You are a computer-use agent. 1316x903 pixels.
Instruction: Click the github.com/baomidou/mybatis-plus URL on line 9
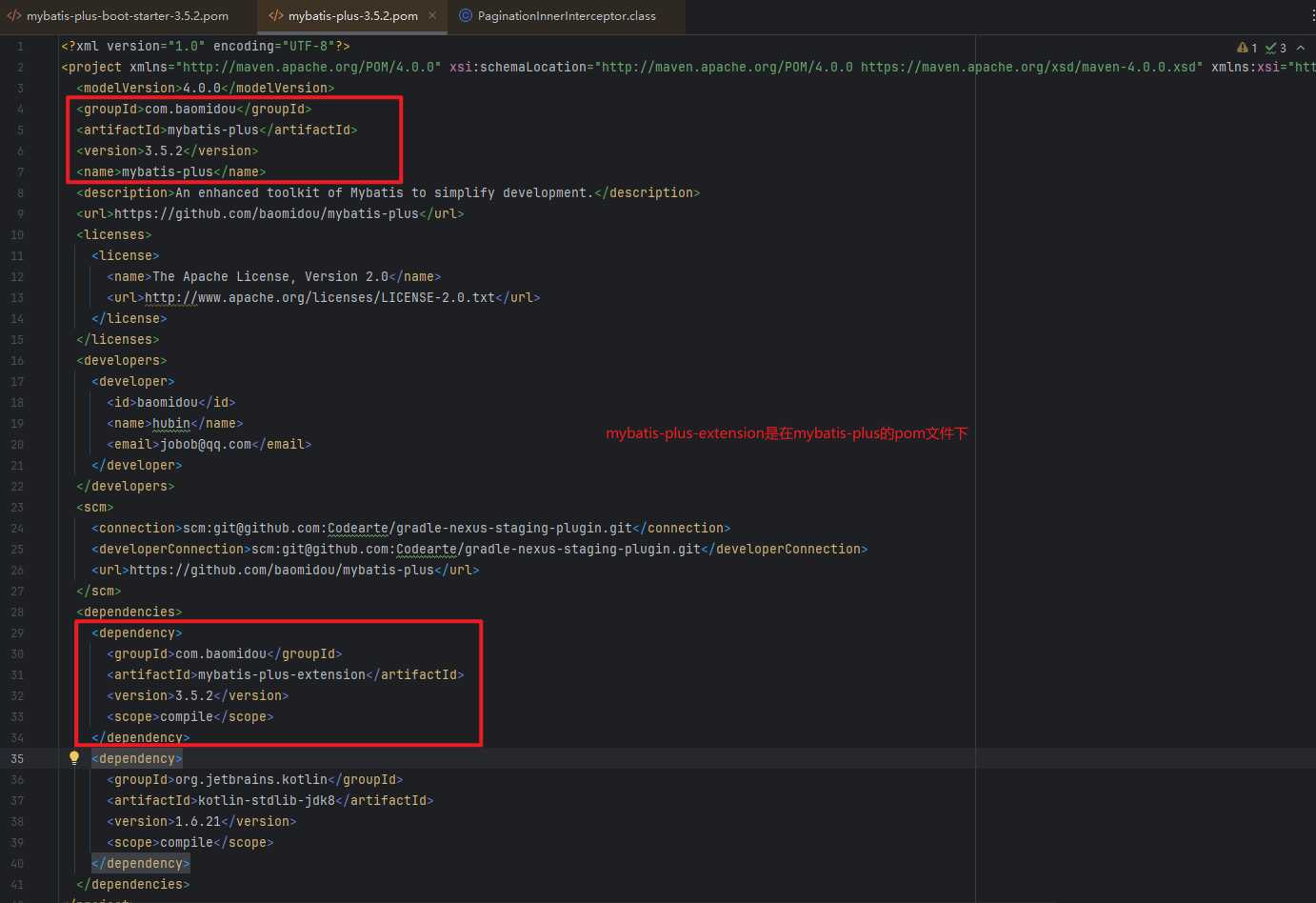tap(266, 213)
